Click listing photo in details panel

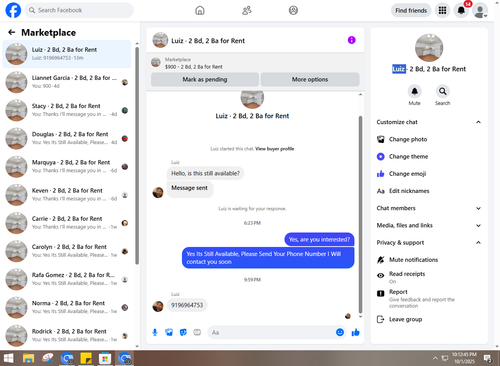pos(429,48)
